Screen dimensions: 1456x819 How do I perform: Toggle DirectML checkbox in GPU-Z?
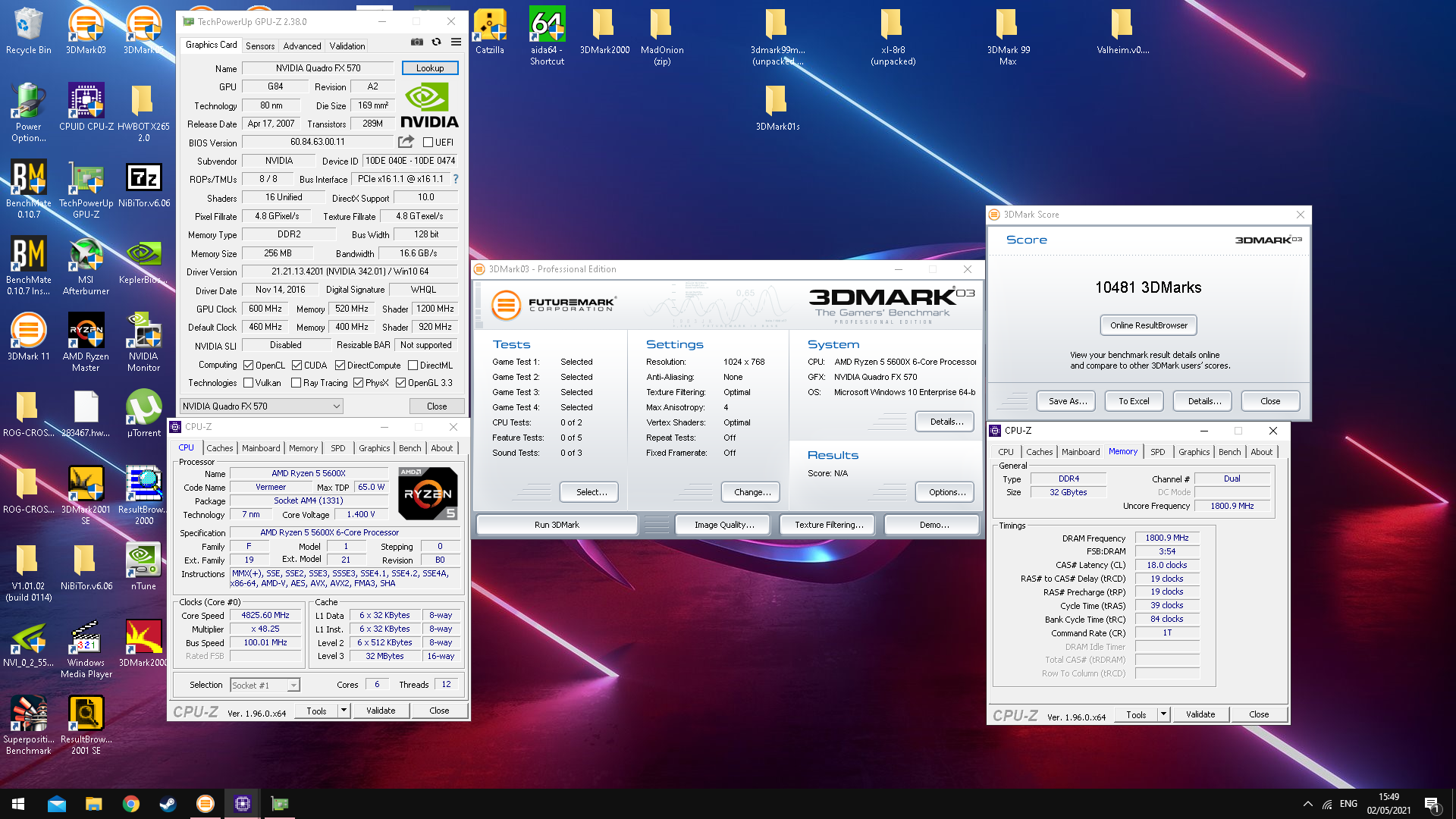pos(413,366)
